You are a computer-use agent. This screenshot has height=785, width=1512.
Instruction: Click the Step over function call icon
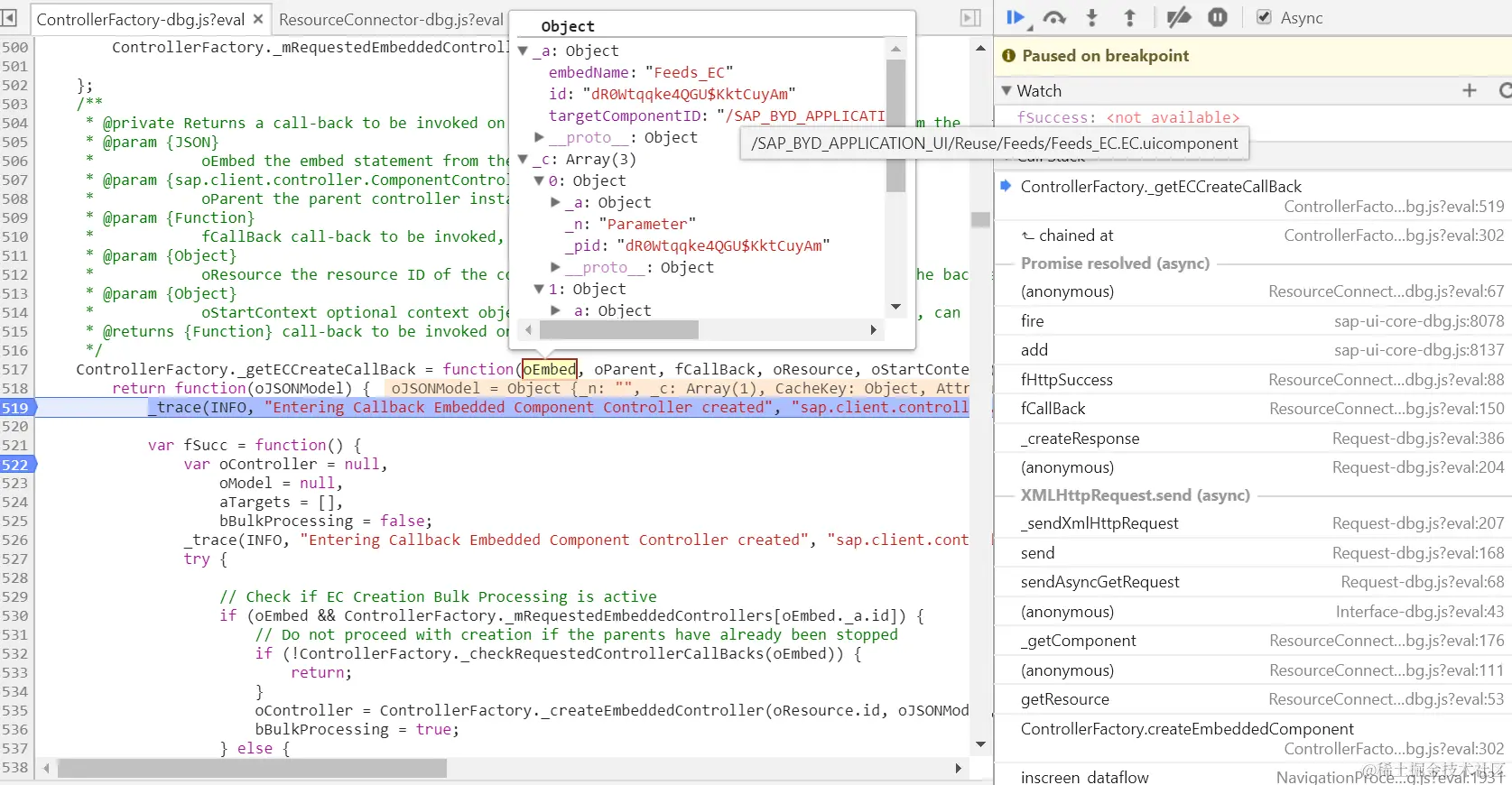point(1054,17)
